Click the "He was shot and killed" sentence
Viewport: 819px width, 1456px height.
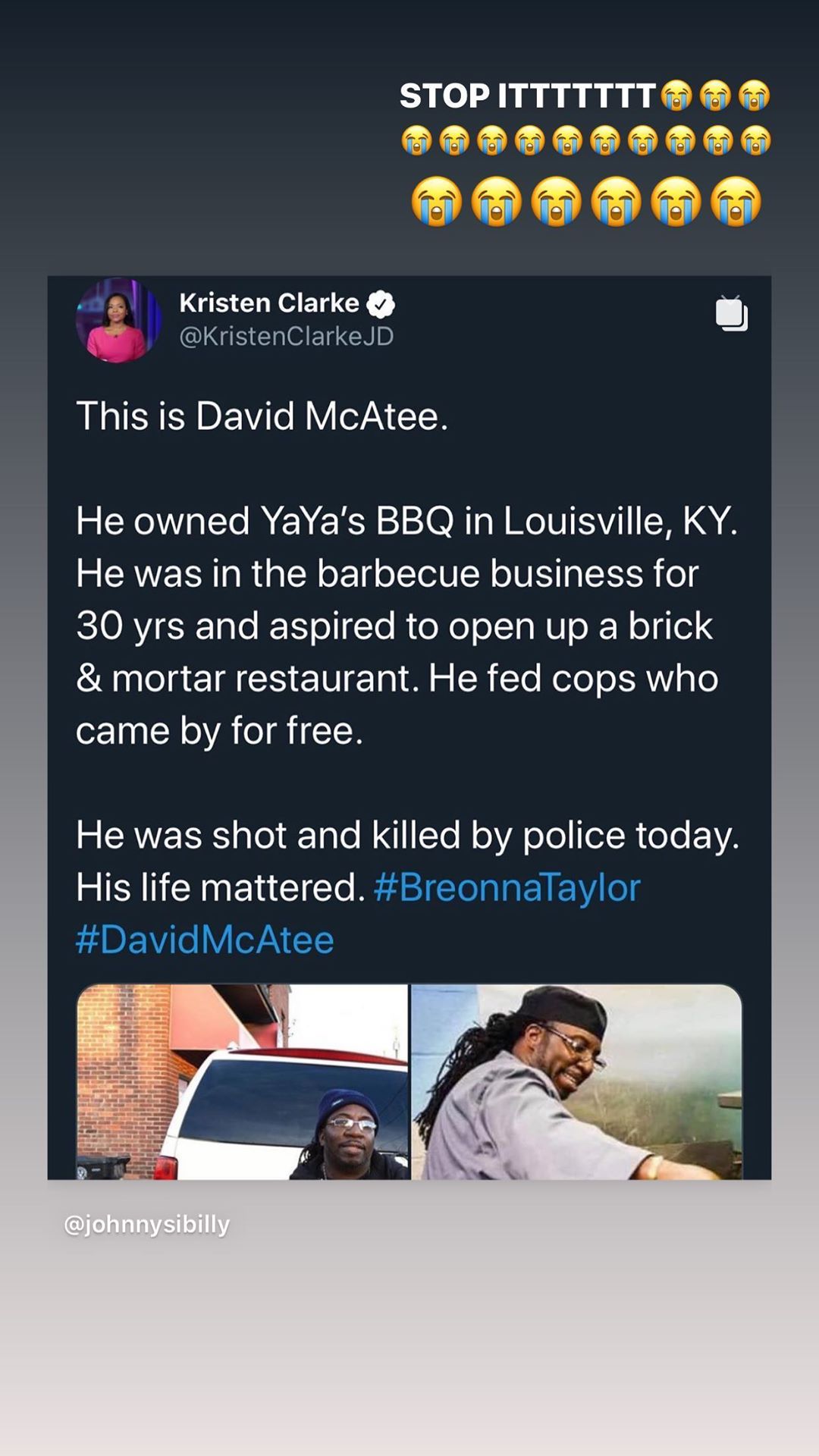406,835
